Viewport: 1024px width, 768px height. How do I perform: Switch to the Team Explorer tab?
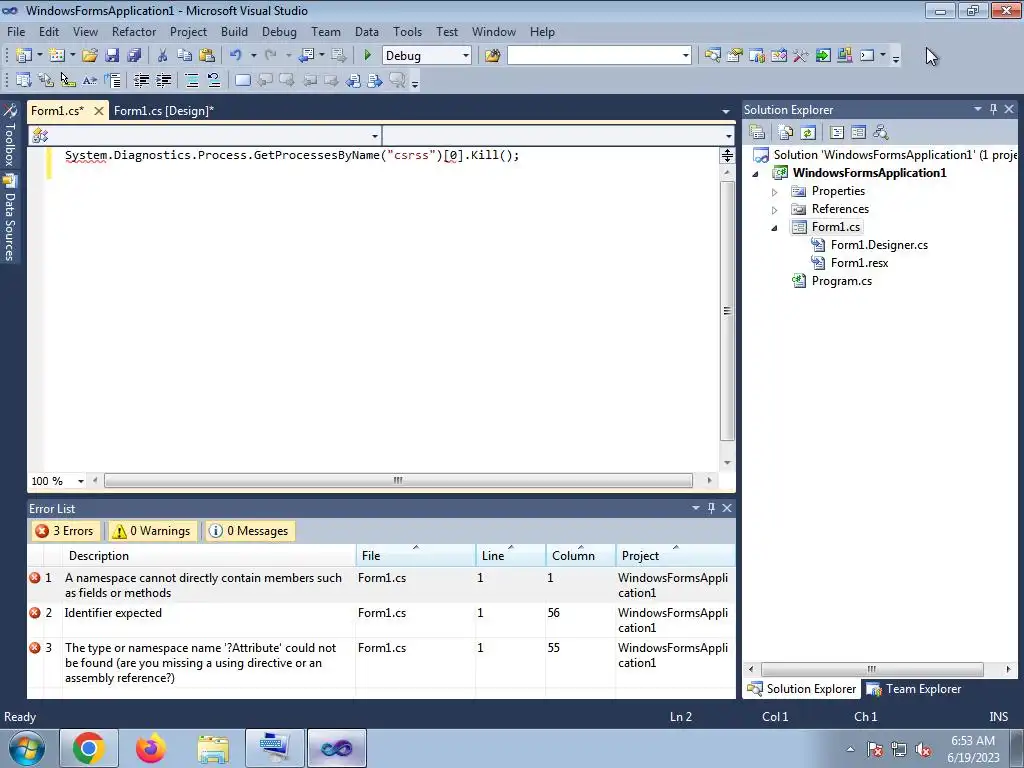pos(914,689)
